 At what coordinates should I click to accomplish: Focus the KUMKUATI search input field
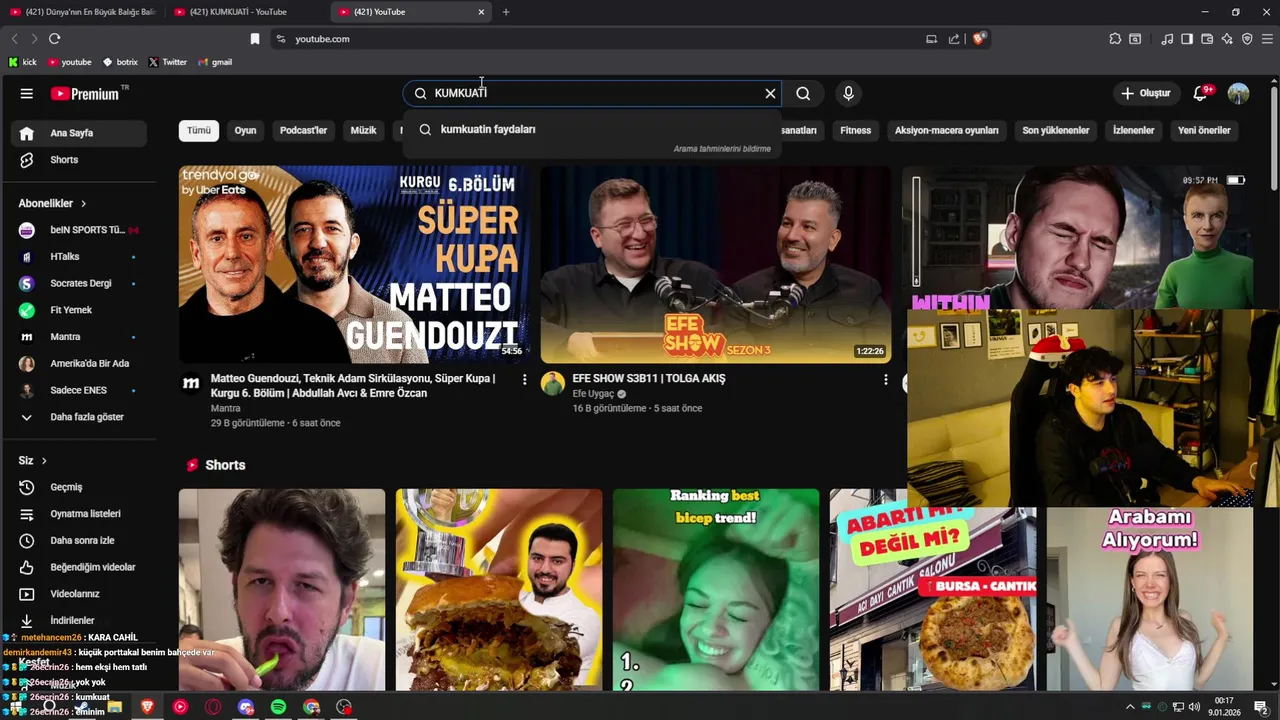click(x=594, y=93)
